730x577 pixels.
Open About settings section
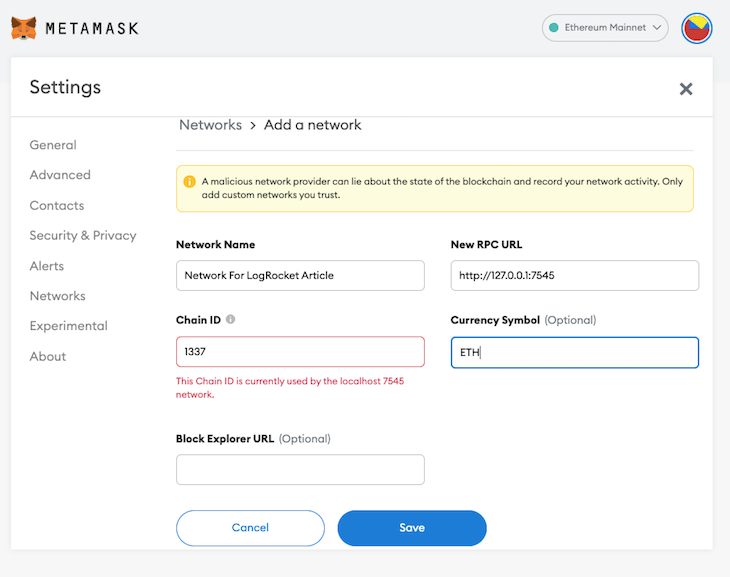point(48,356)
